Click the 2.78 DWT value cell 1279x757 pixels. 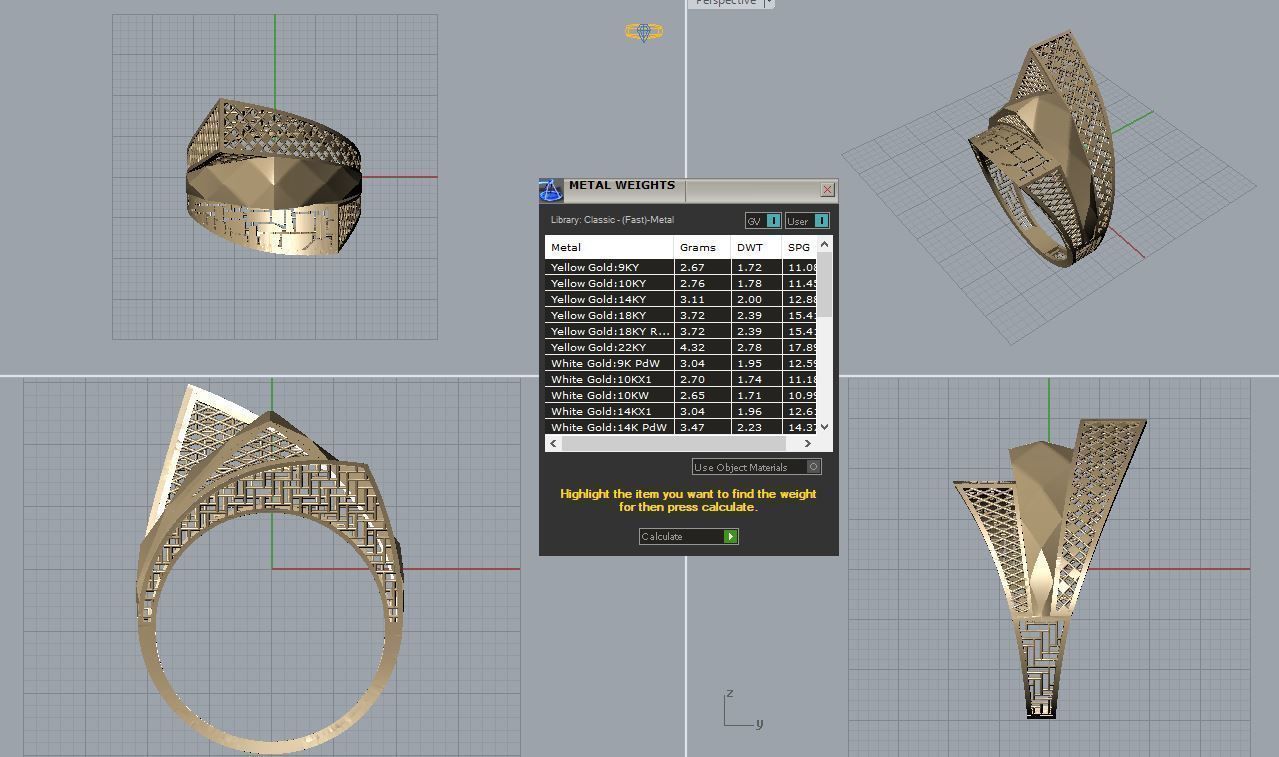[756, 347]
